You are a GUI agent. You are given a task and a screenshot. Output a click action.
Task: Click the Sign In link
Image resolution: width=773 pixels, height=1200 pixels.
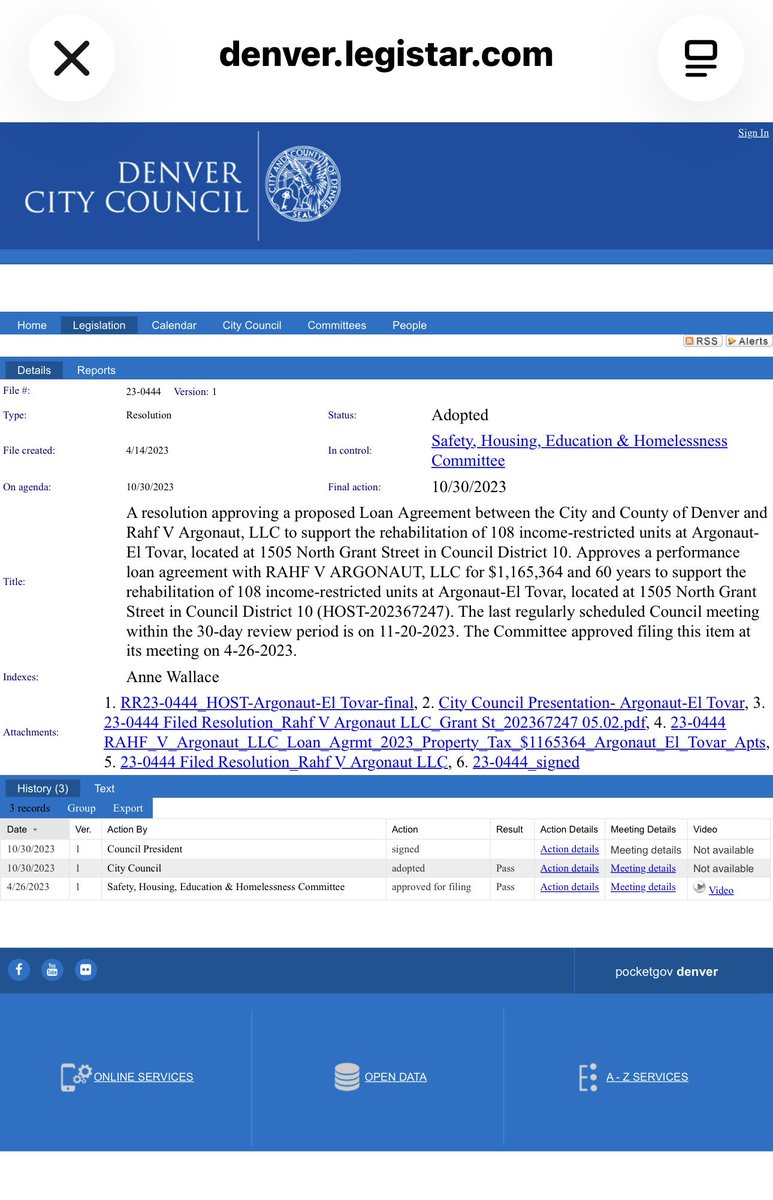pyautogui.click(x=753, y=133)
